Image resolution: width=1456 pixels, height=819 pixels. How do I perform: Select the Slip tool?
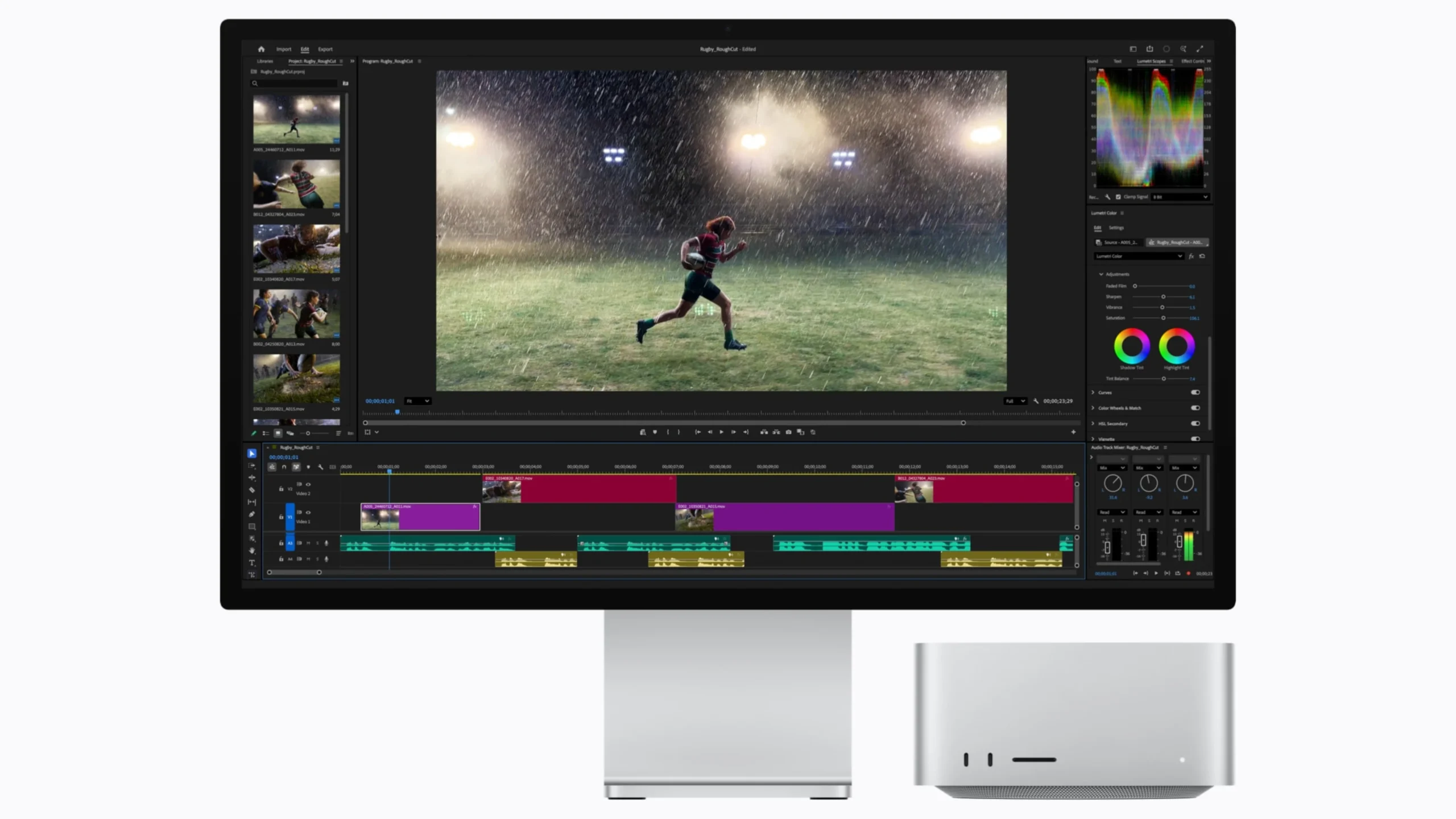[252, 502]
